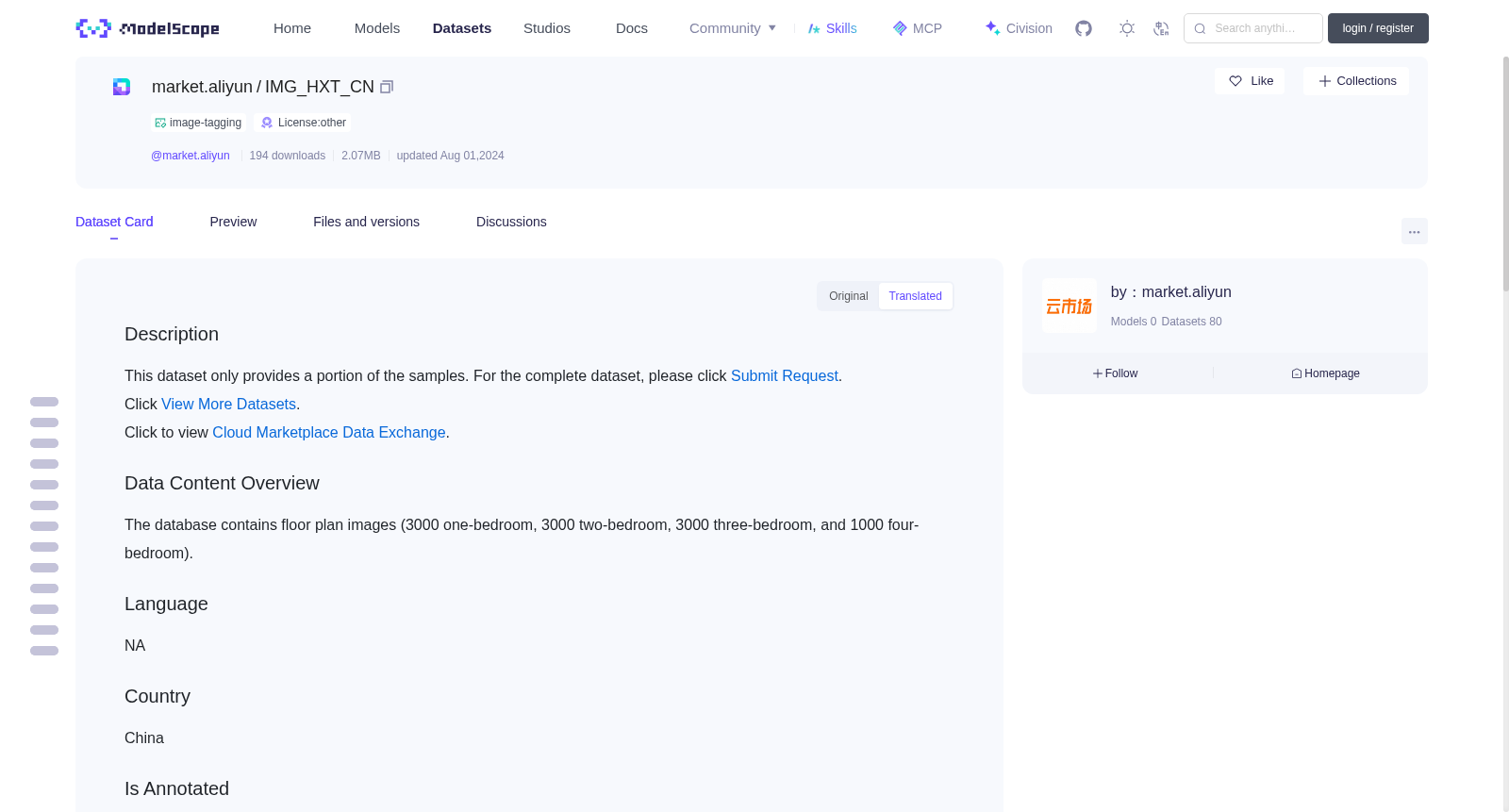The width and height of the screenshot is (1509, 812).
Task: Open the MCP nav item
Action: pos(918,28)
